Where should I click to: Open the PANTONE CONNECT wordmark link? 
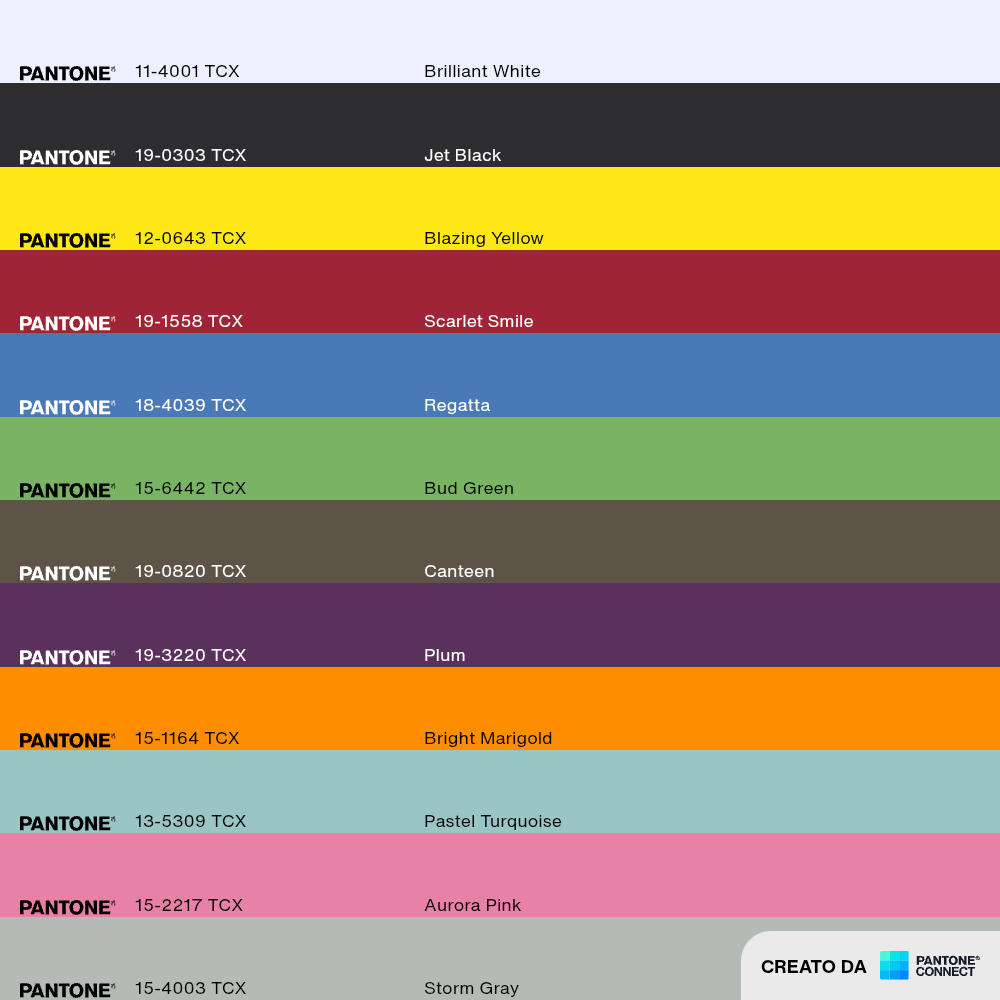click(947, 966)
